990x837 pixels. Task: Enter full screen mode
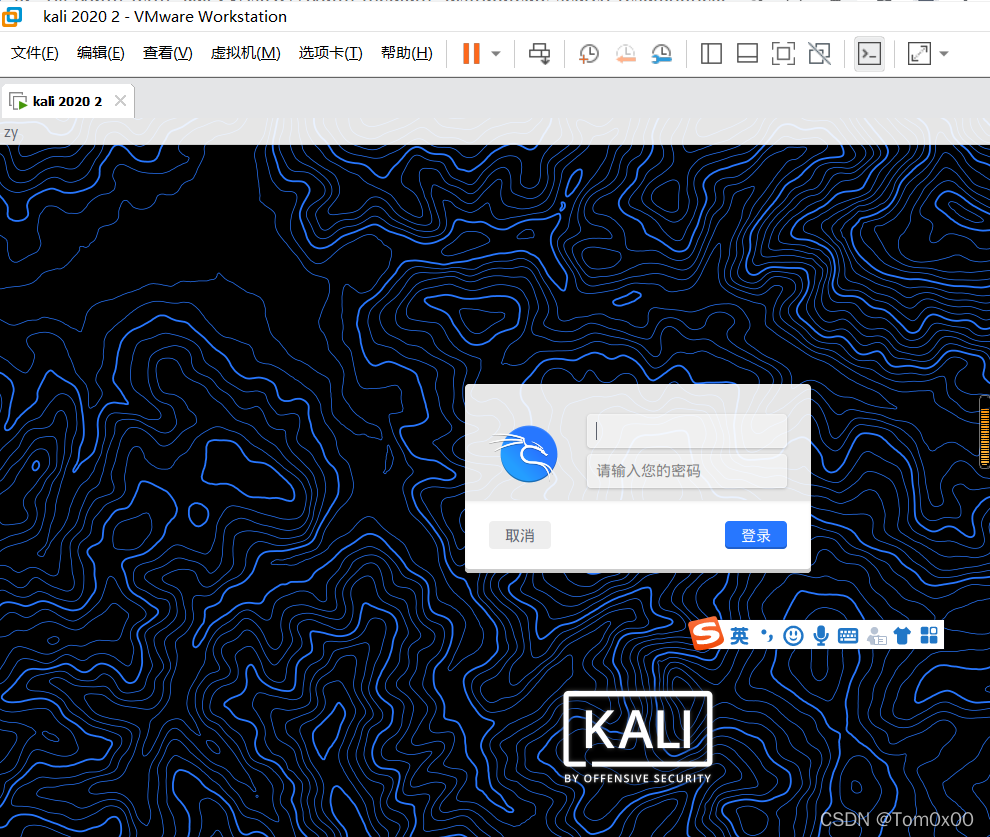[x=783, y=54]
